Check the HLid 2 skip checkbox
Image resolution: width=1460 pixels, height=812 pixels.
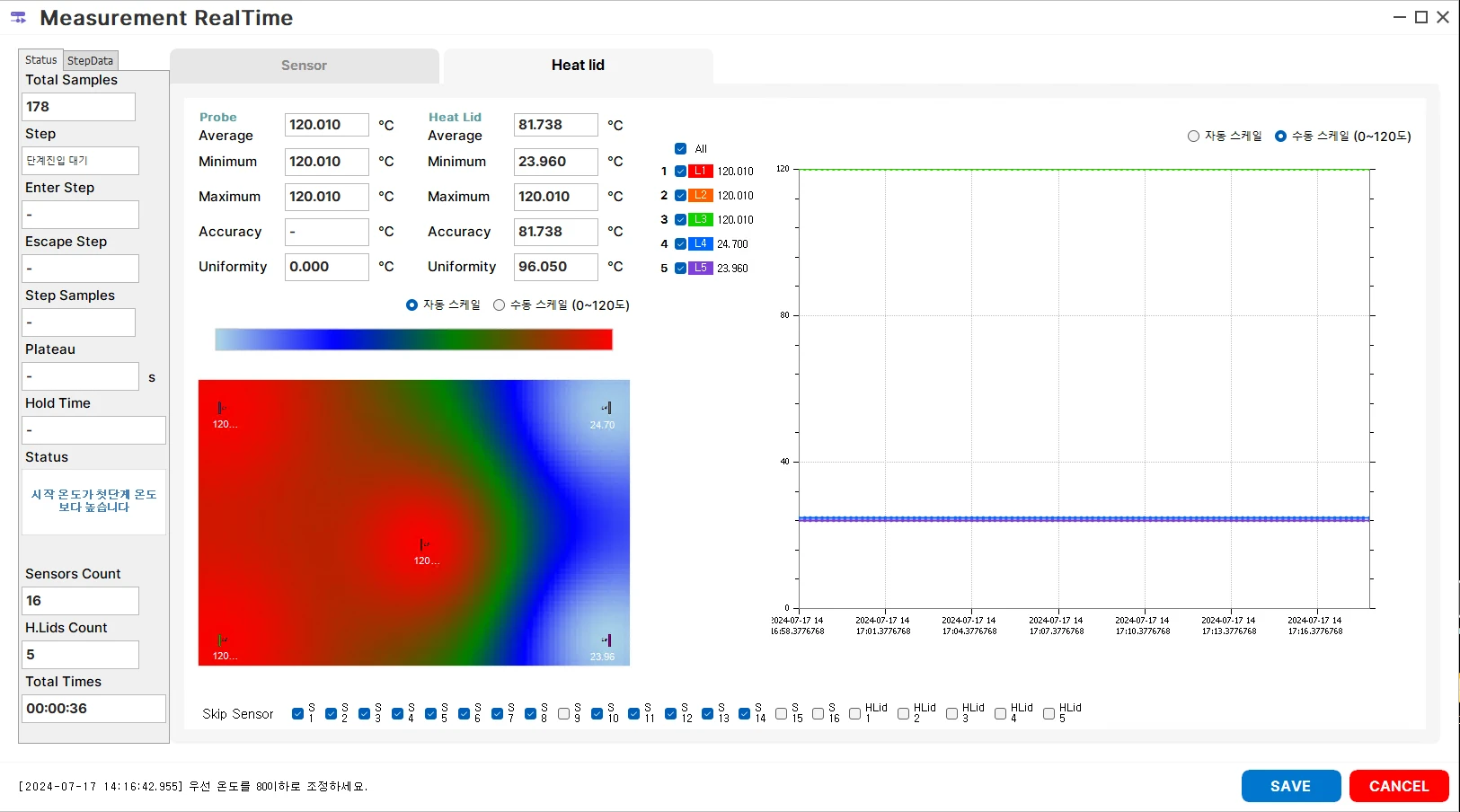pos(903,714)
